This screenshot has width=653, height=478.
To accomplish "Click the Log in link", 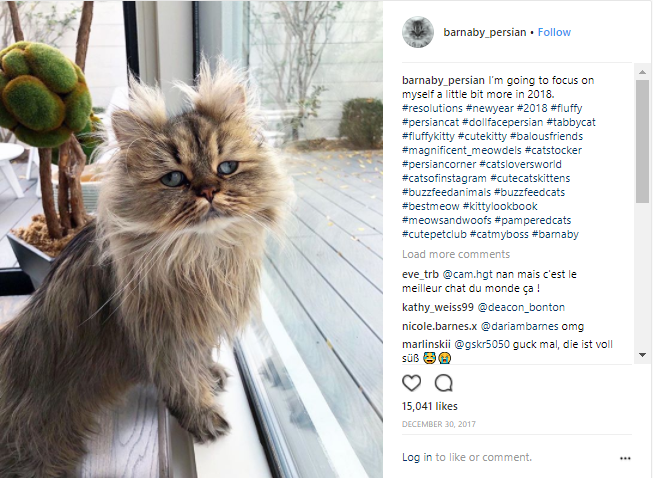I will tap(417, 457).
